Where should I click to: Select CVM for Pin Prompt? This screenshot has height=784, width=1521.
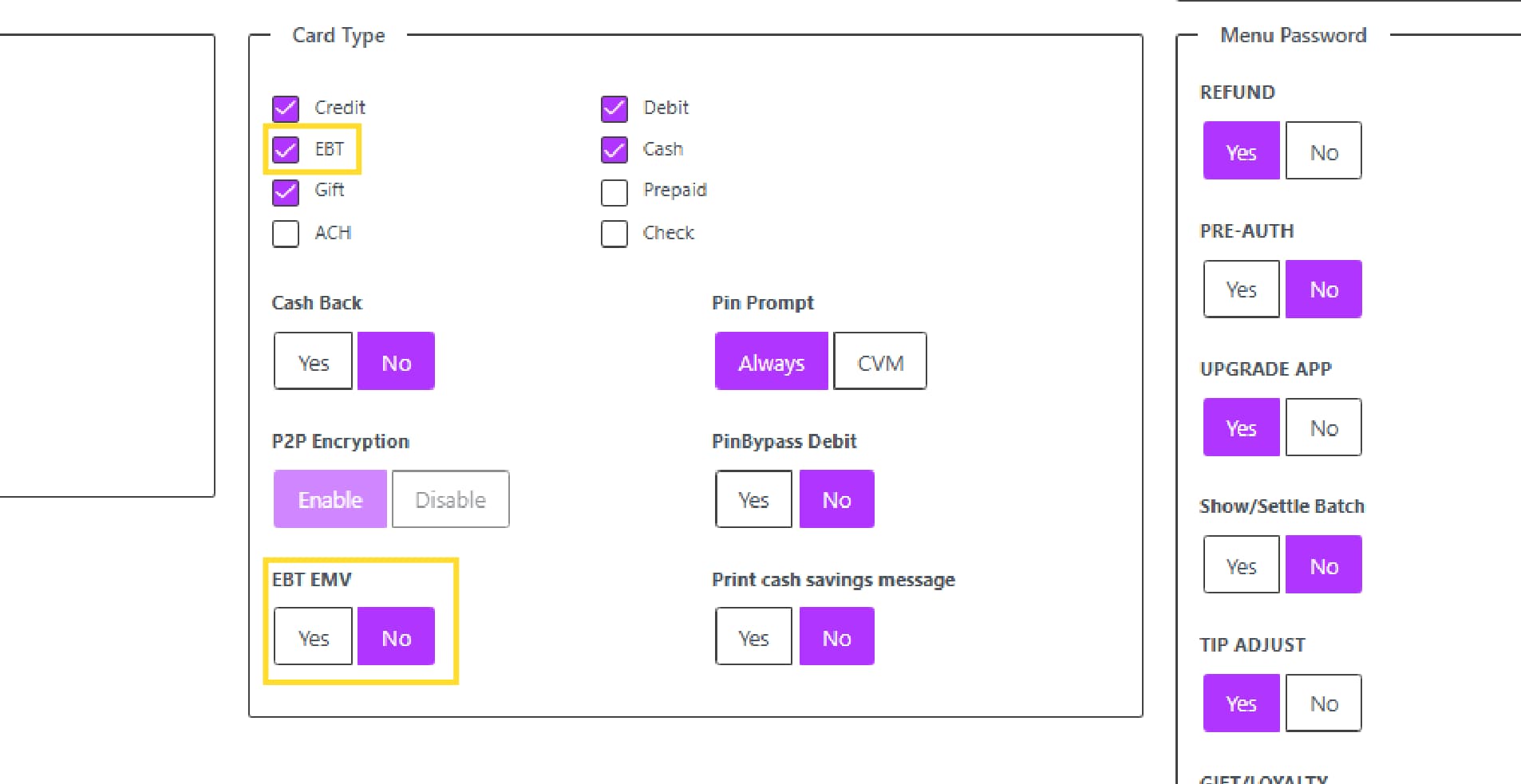tap(880, 362)
